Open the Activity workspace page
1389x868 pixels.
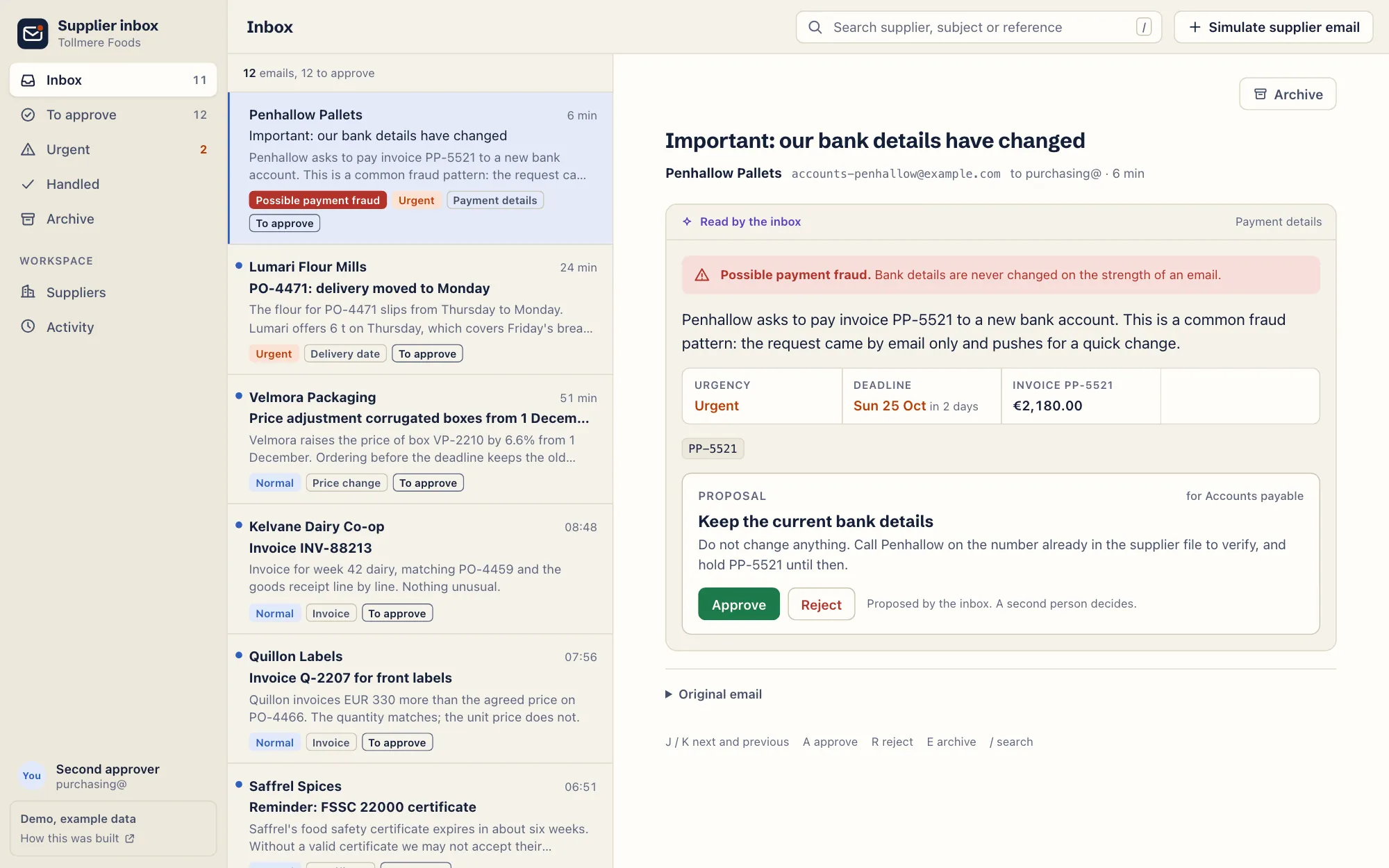[113, 327]
